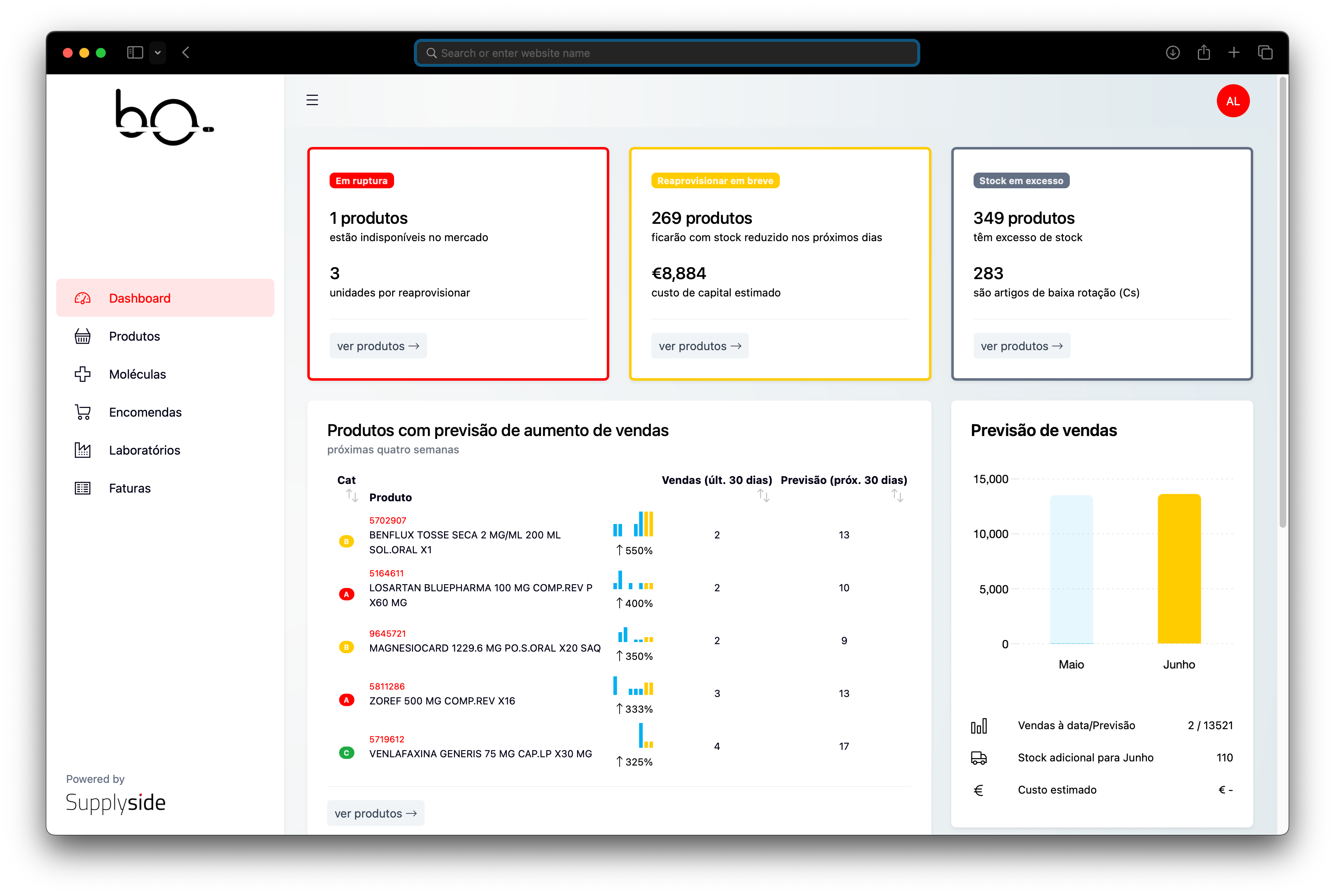
Task: Open the Laboratórios menu item
Action: click(145, 450)
